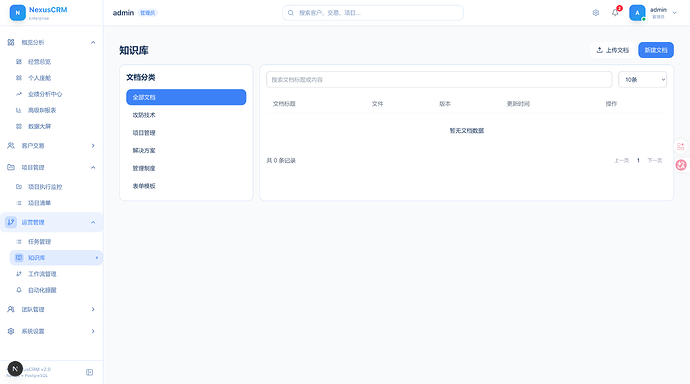Click the 文件 column header

pyautogui.click(x=378, y=104)
